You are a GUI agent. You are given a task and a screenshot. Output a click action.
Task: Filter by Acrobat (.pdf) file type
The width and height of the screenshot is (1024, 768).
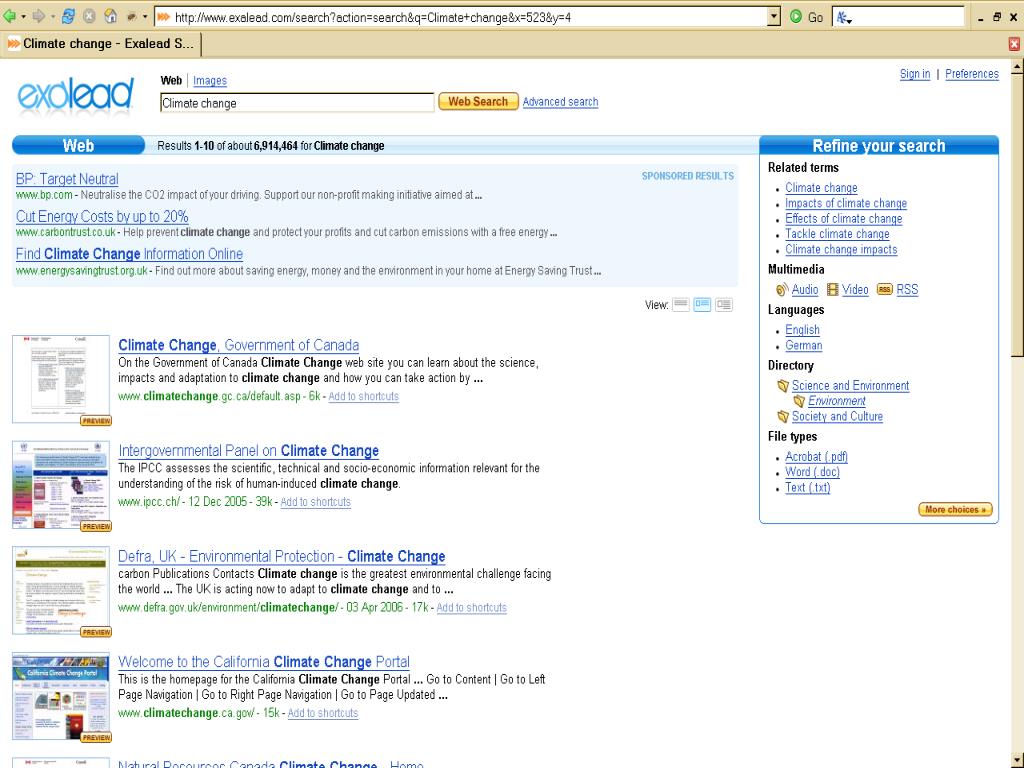(x=816, y=456)
